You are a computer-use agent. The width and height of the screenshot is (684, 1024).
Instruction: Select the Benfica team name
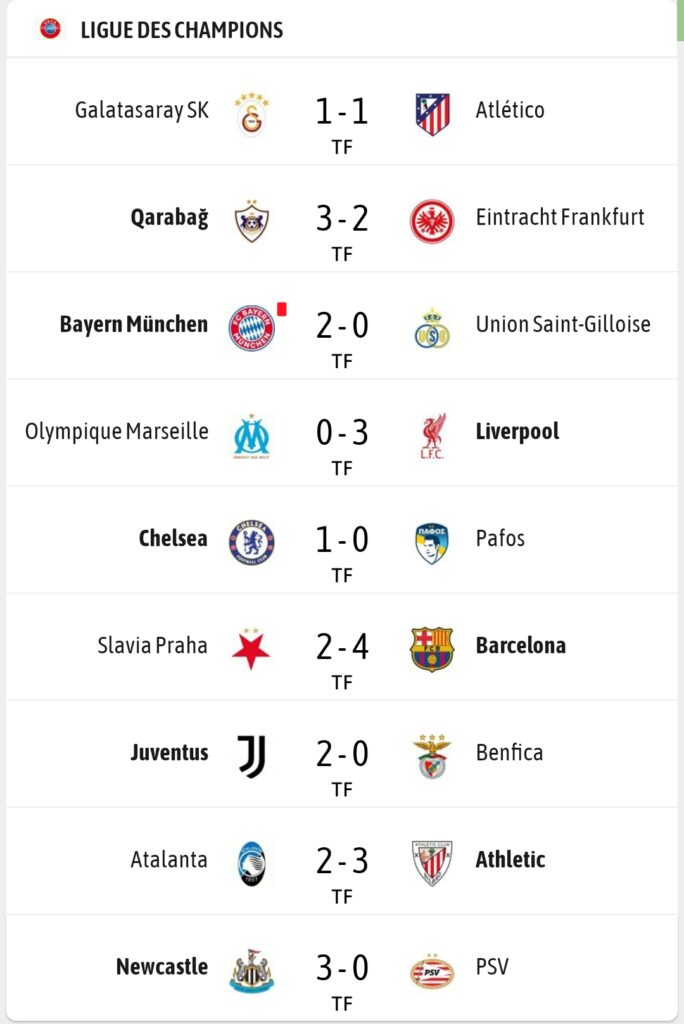pos(509,752)
